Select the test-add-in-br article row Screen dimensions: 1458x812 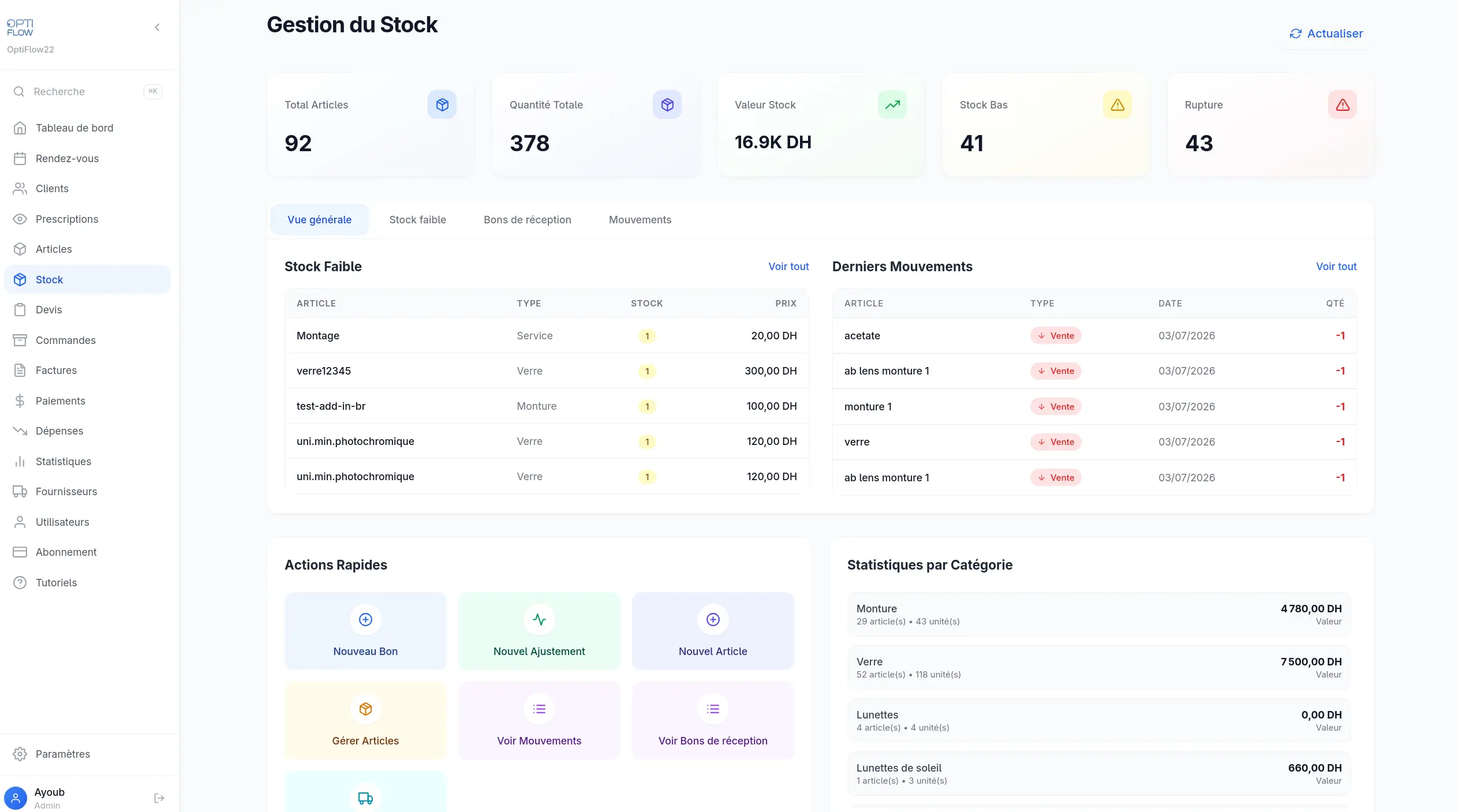547,406
